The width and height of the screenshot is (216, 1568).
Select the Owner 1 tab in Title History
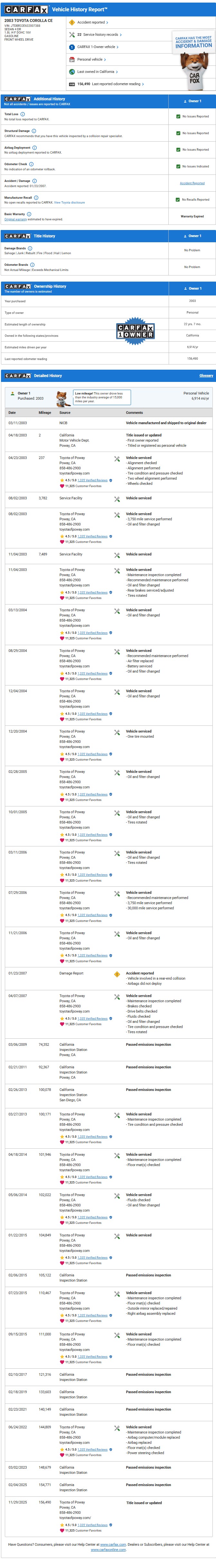click(x=192, y=236)
